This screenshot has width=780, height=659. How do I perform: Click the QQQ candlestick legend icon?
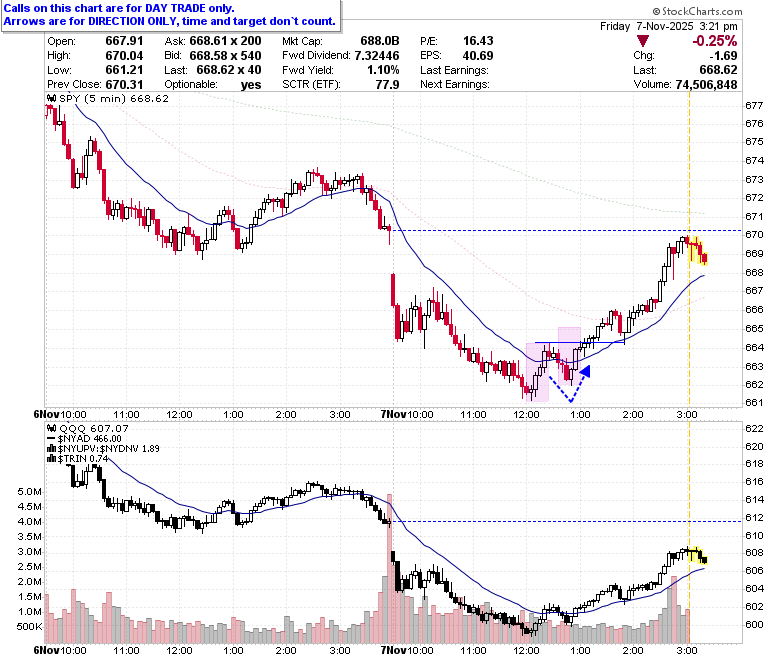51,428
